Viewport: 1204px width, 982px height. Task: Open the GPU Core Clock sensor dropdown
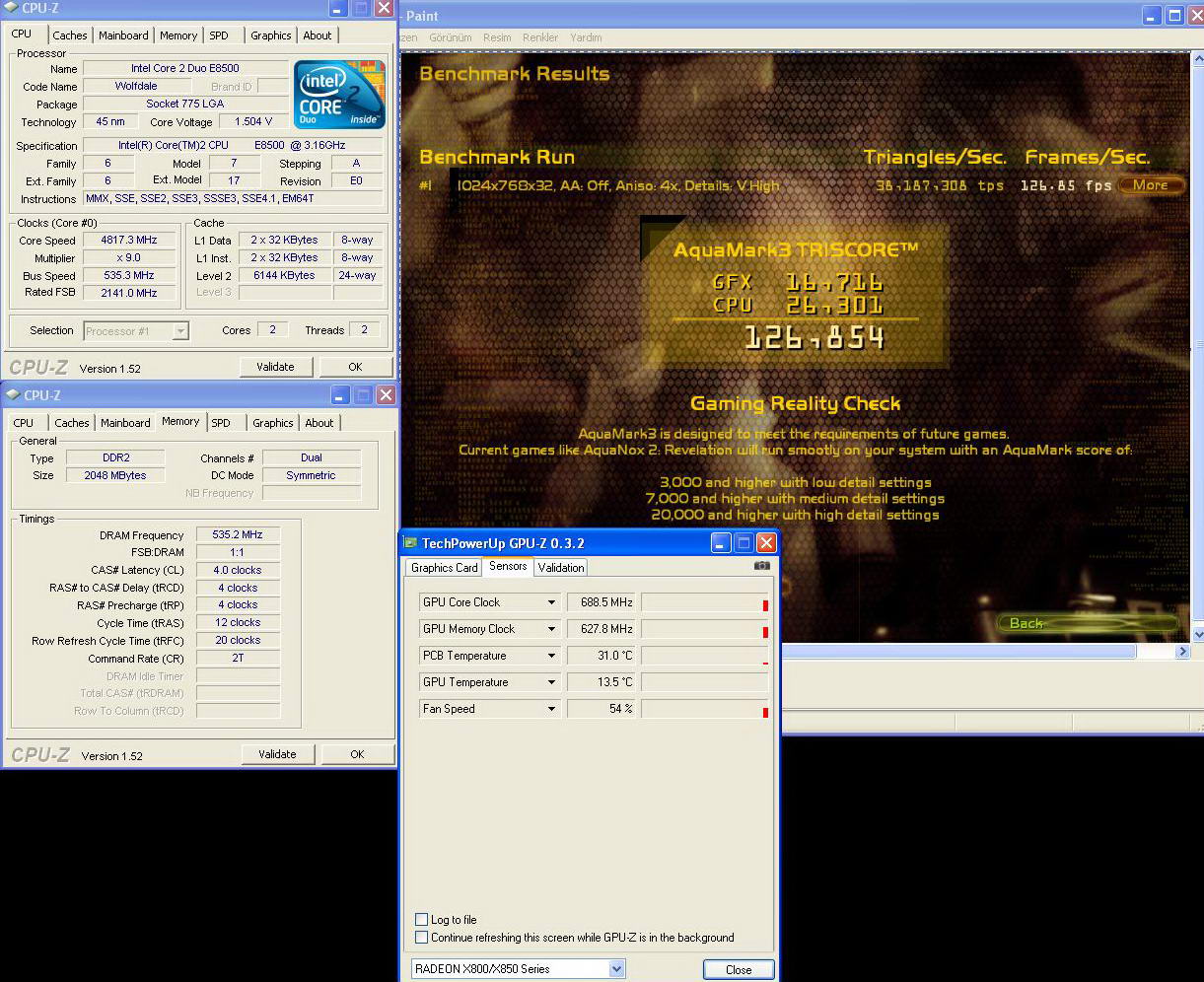[552, 602]
